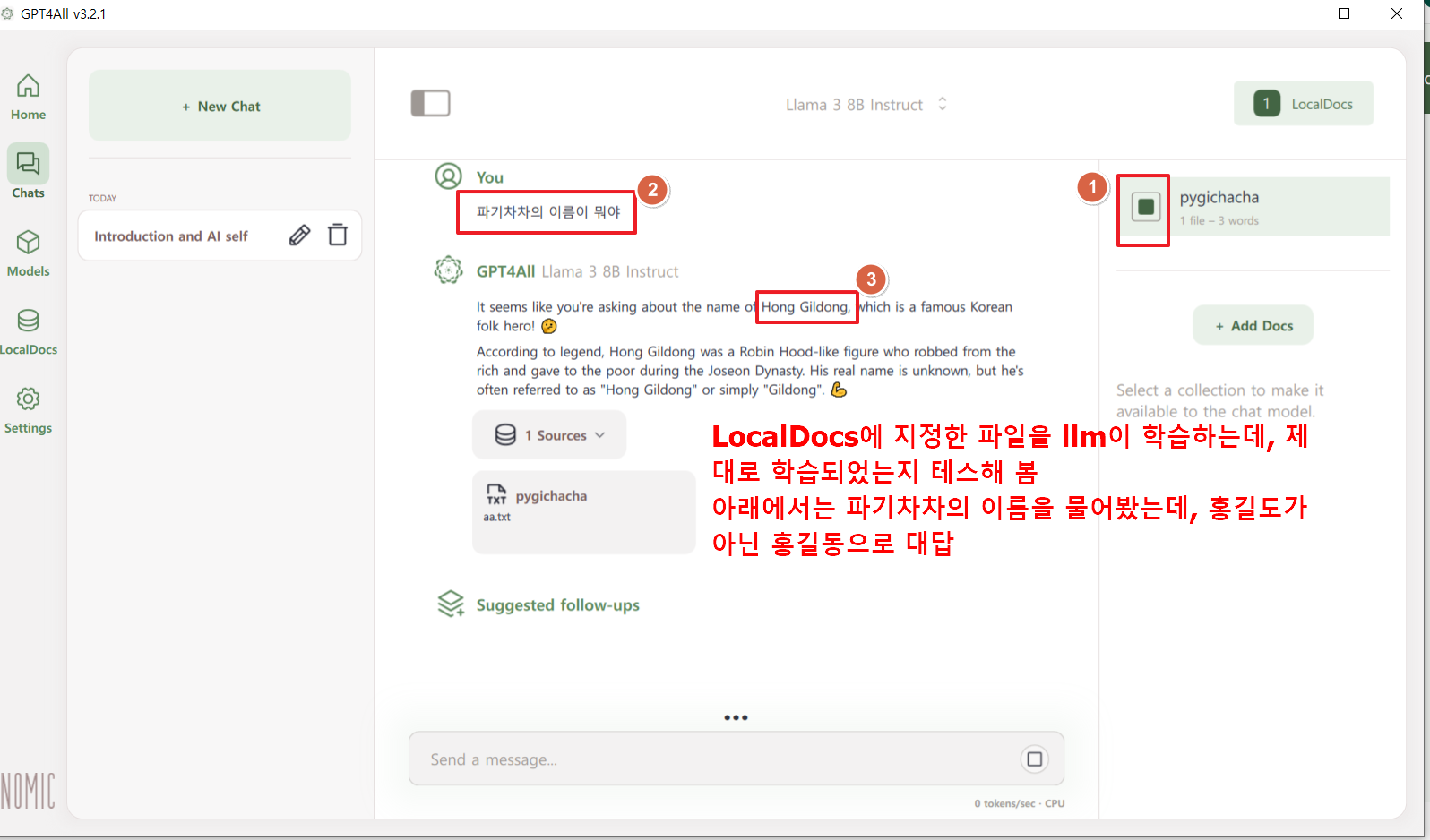Image resolution: width=1430 pixels, height=840 pixels.
Task: Toggle the chat drawer panel button
Action: (x=430, y=103)
